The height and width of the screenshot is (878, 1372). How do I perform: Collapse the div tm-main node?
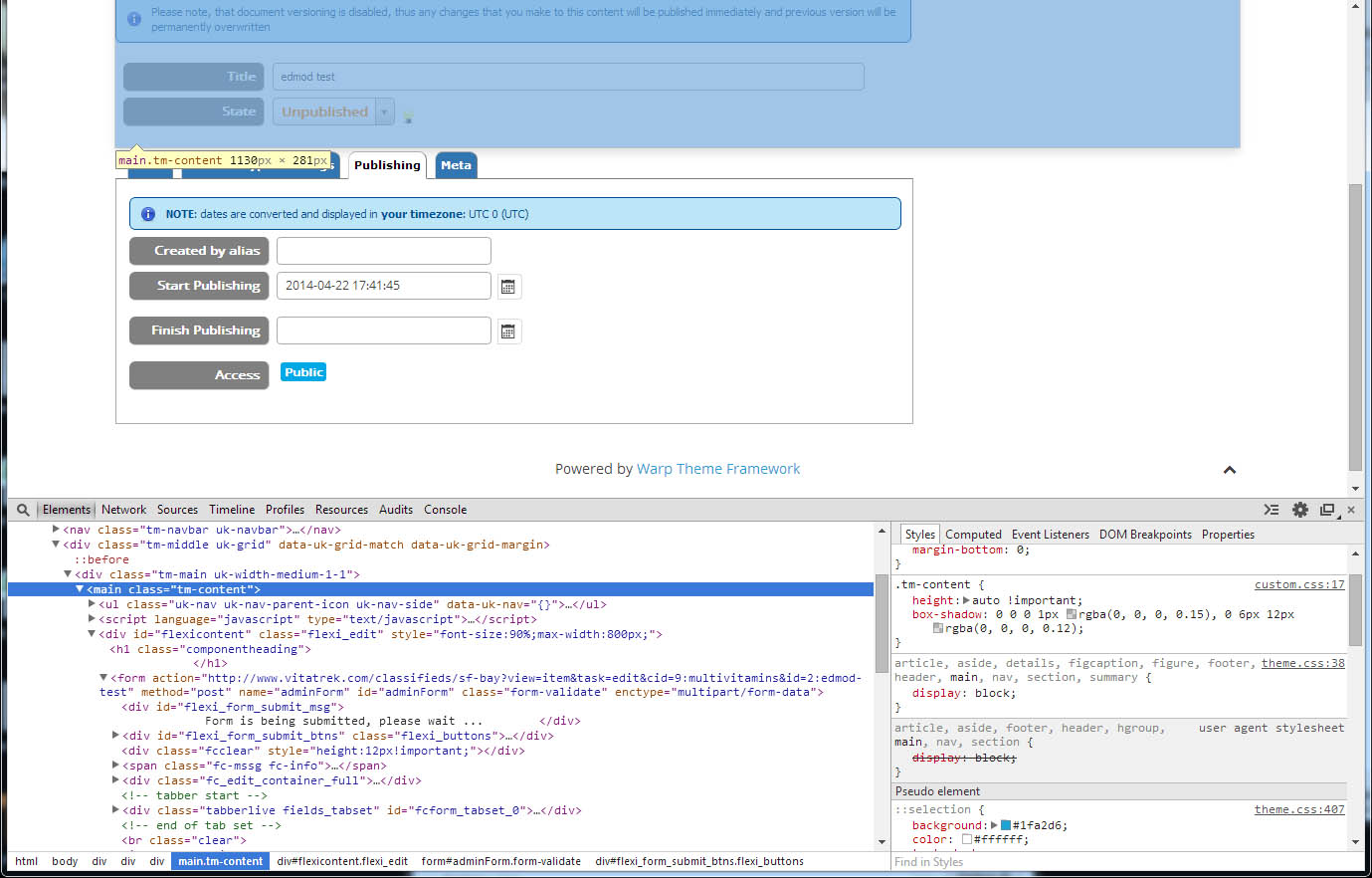click(68, 574)
